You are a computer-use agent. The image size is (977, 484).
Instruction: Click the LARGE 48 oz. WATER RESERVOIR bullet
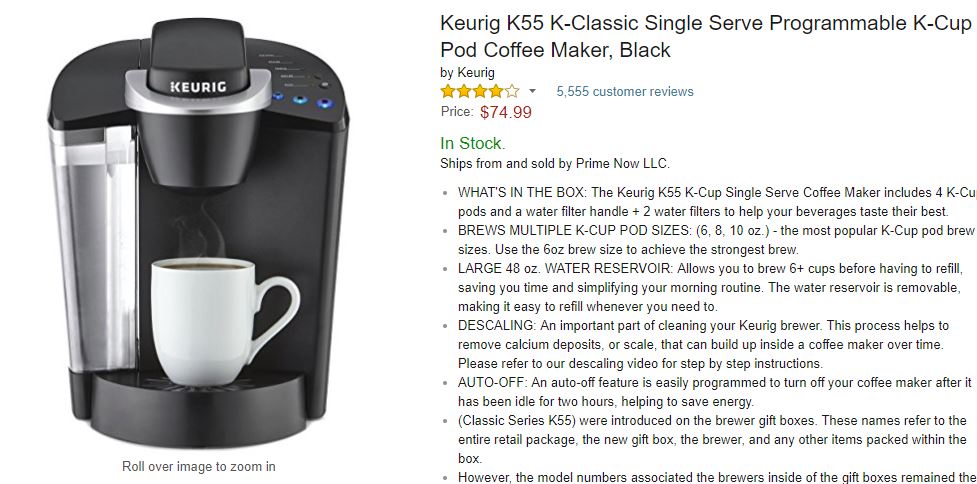[711, 288]
